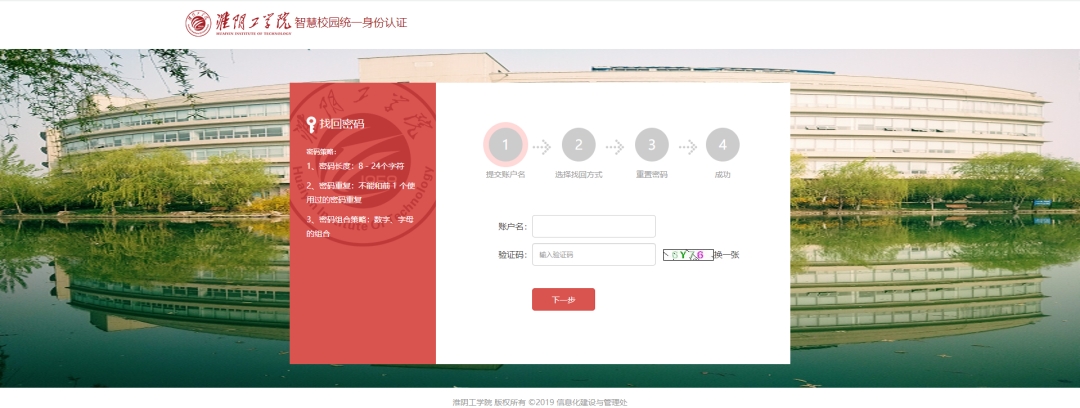
Task: Click the 提交账户名 step label
Action: (x=506, y=175)
